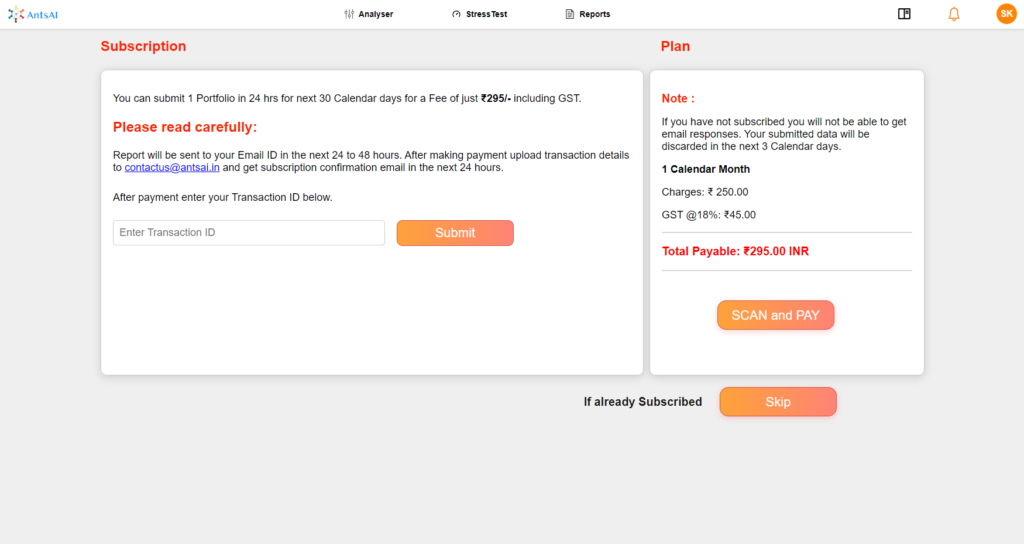1024x544 pixels.
Task: Open the Analyser menu label
Action: tap(376, 14)
